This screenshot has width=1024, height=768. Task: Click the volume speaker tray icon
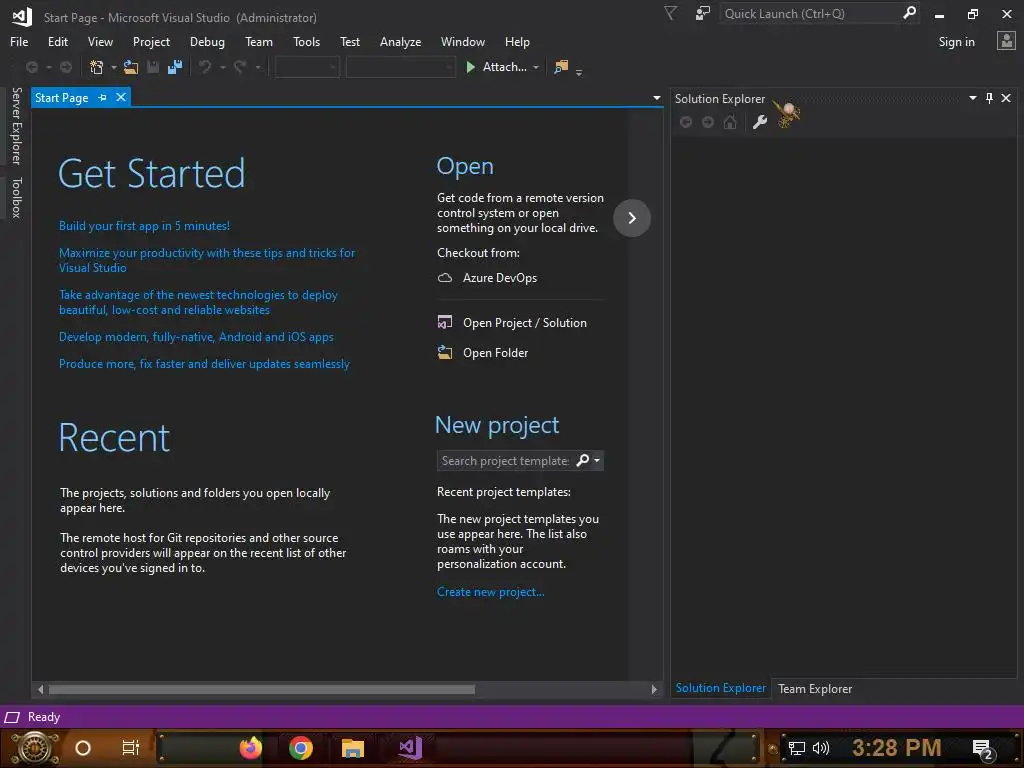(x=820, y=748)
